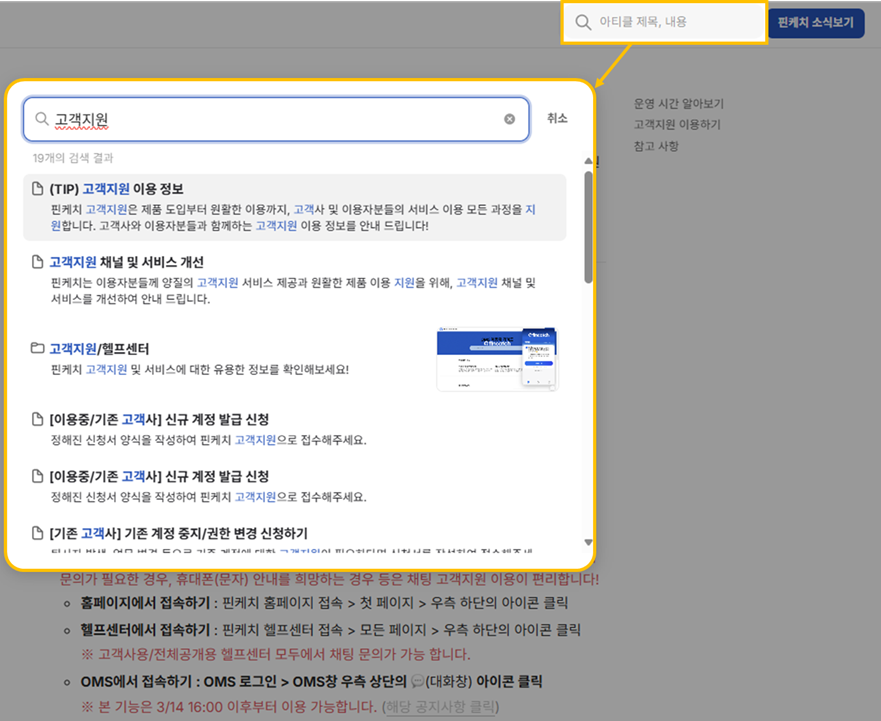Viewport: 881px width, 721px height.
Task: Click the OMS에서 접속하기 bullet text
Action: [x=311, y=682]
